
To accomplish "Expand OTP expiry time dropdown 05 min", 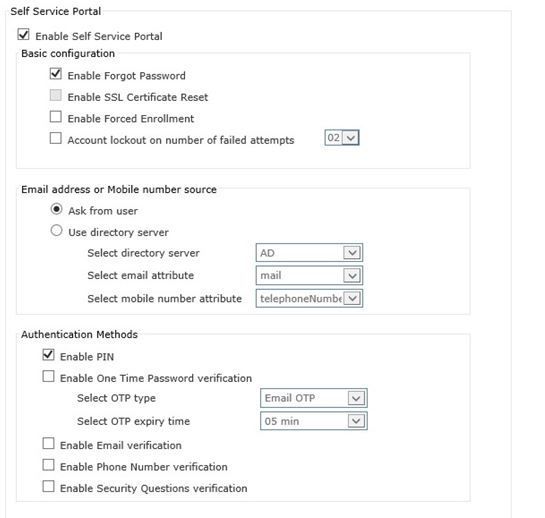I will click(314, 421).
